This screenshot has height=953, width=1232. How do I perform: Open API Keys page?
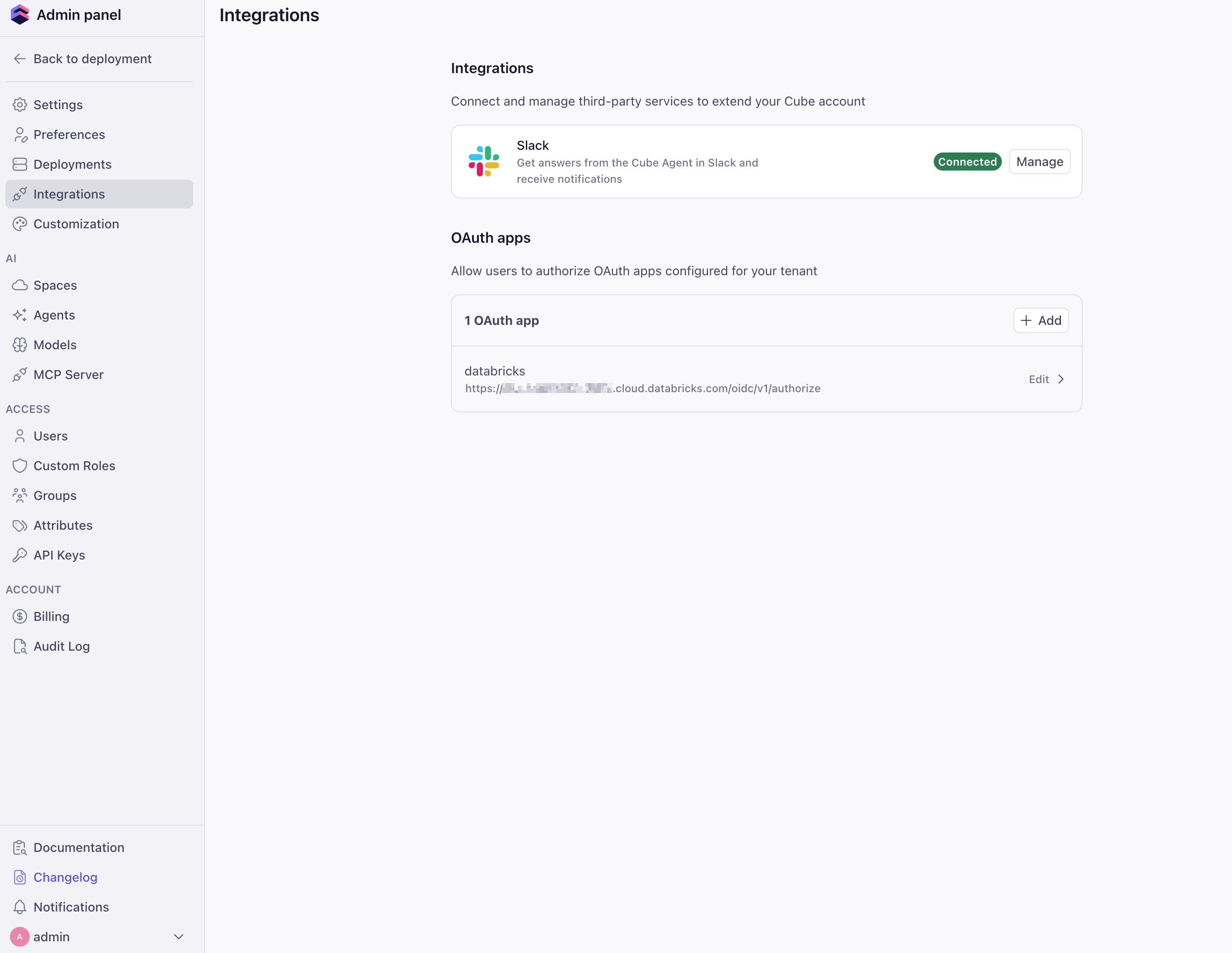pos(99,555)
